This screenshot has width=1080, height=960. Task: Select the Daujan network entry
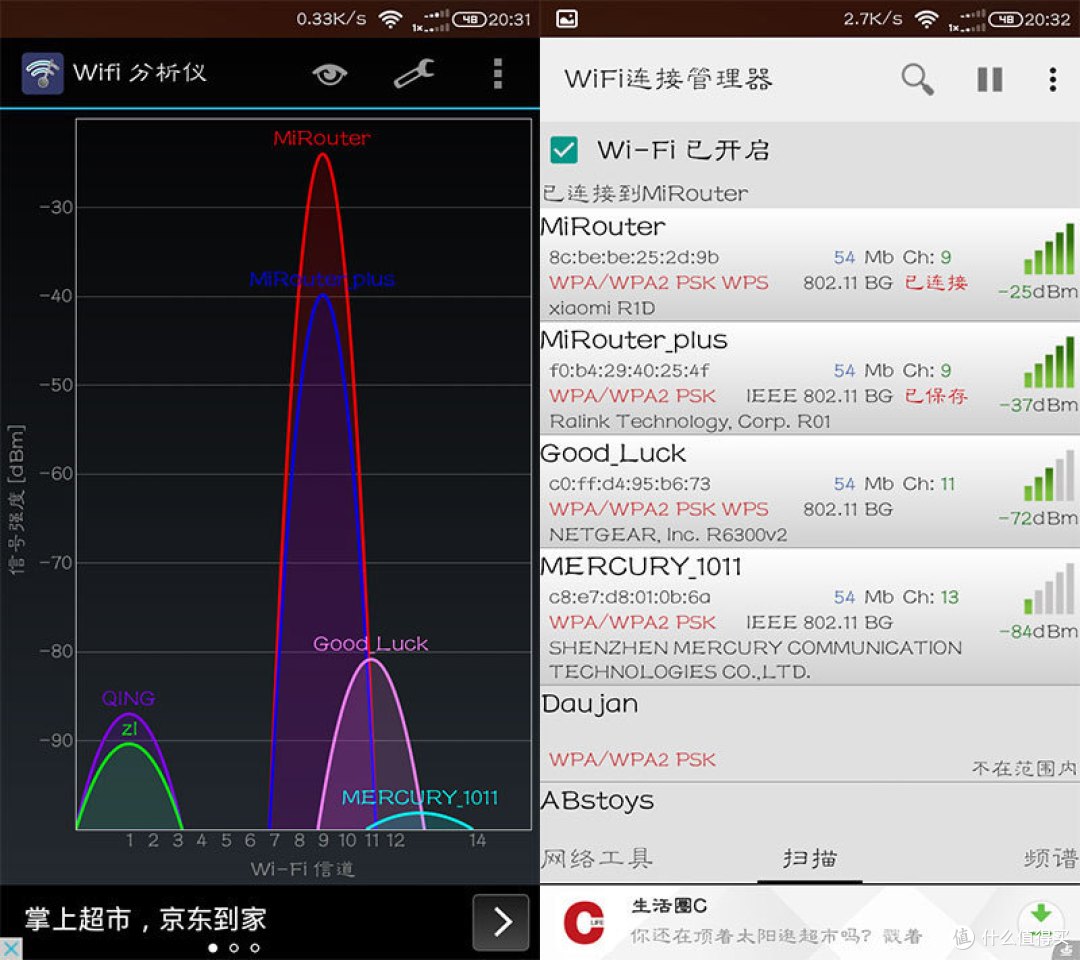point(810,733)
